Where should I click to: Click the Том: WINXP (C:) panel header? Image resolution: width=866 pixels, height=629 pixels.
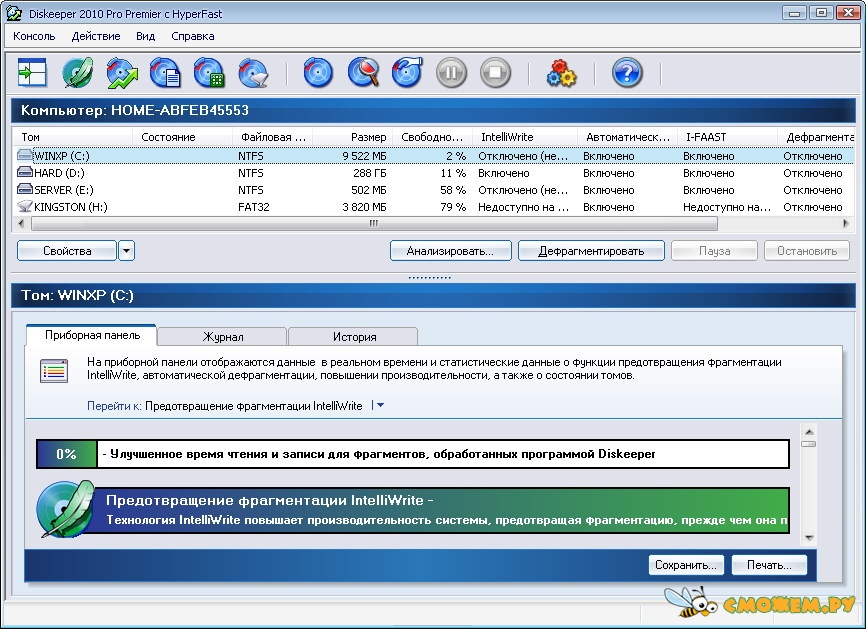click(434, 295)
